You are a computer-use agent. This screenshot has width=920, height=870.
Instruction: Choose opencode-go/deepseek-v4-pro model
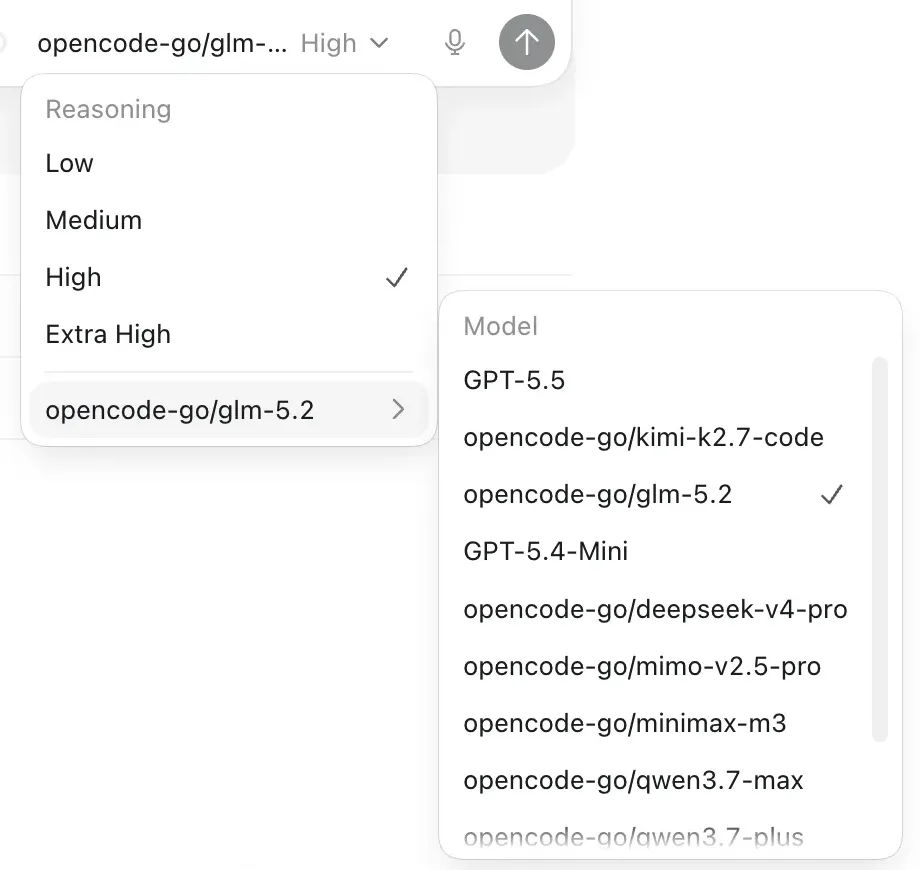click(657, 609)
